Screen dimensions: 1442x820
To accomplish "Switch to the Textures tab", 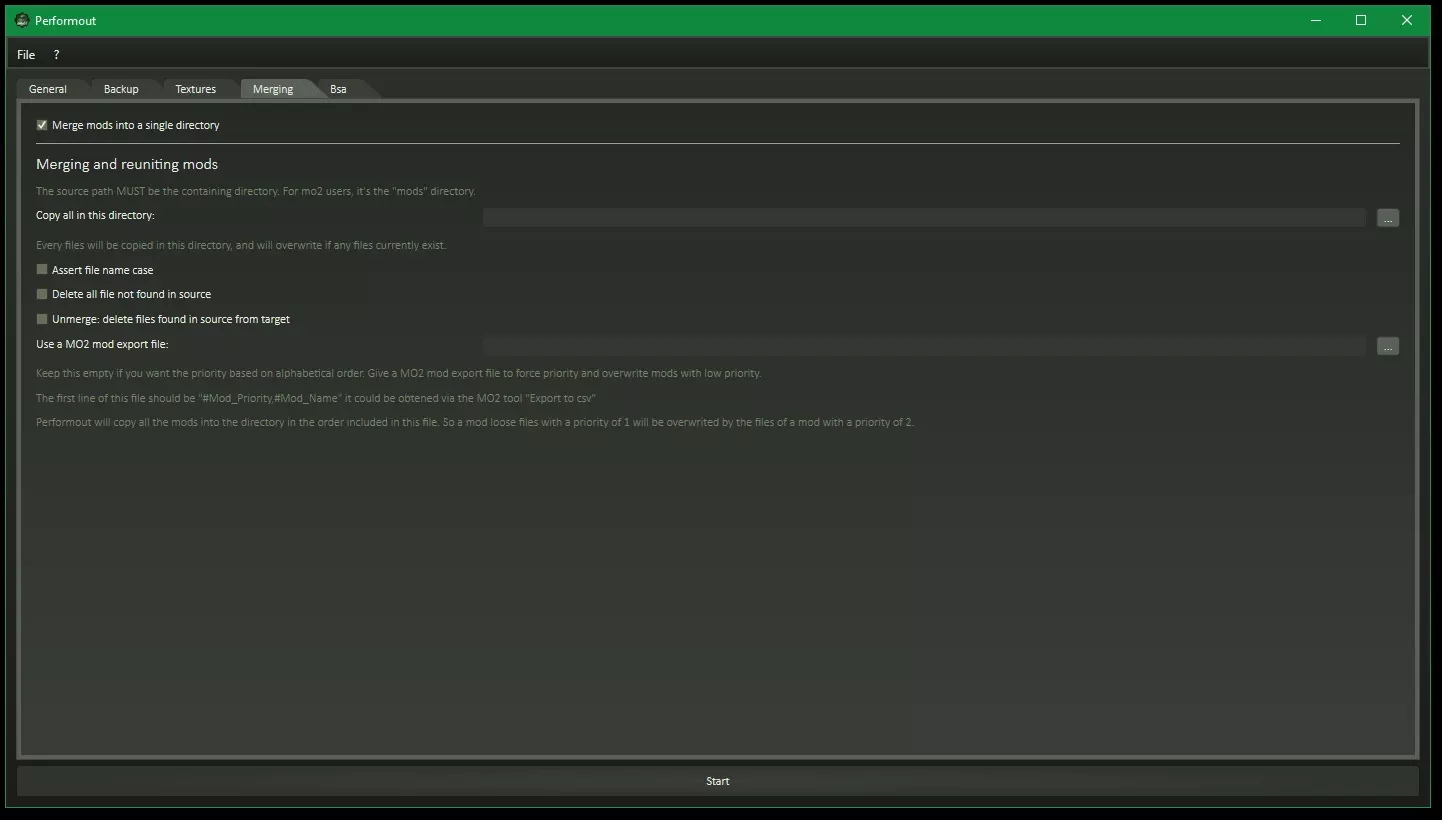I will point(196,89).
